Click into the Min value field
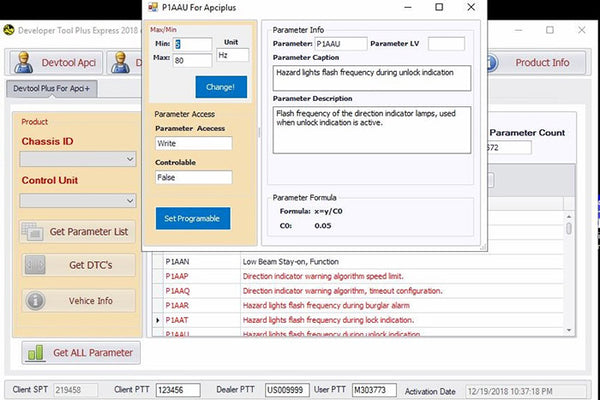The height and width of the screenshot is (400, 600). (x=191, y=45)
